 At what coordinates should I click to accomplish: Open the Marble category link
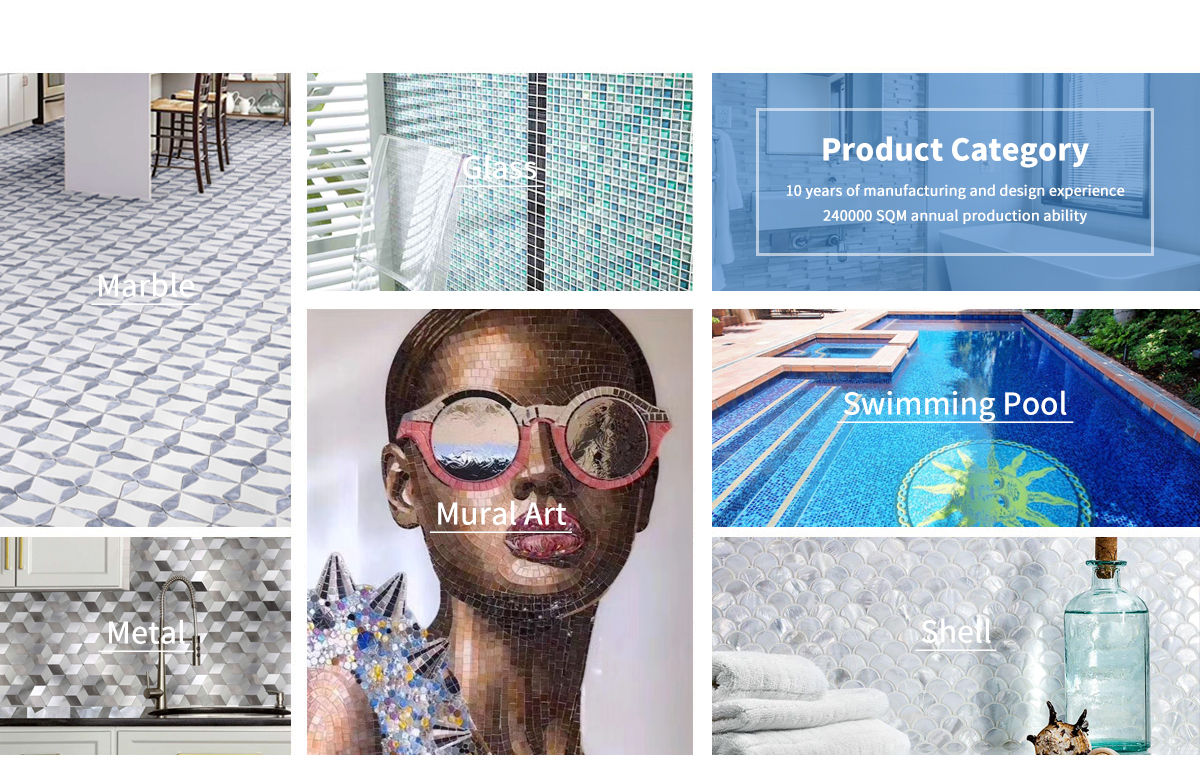pos(146,287)
